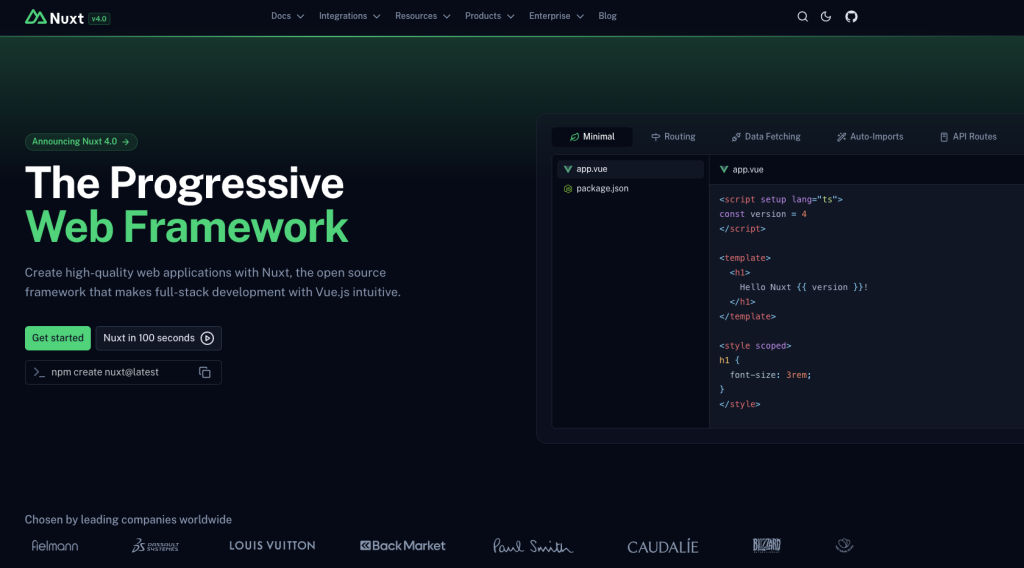Image resolution: width=1024 pixels, height=568 pixels.
Task: Click the Fielmann company logo
Action: [55, 546]
